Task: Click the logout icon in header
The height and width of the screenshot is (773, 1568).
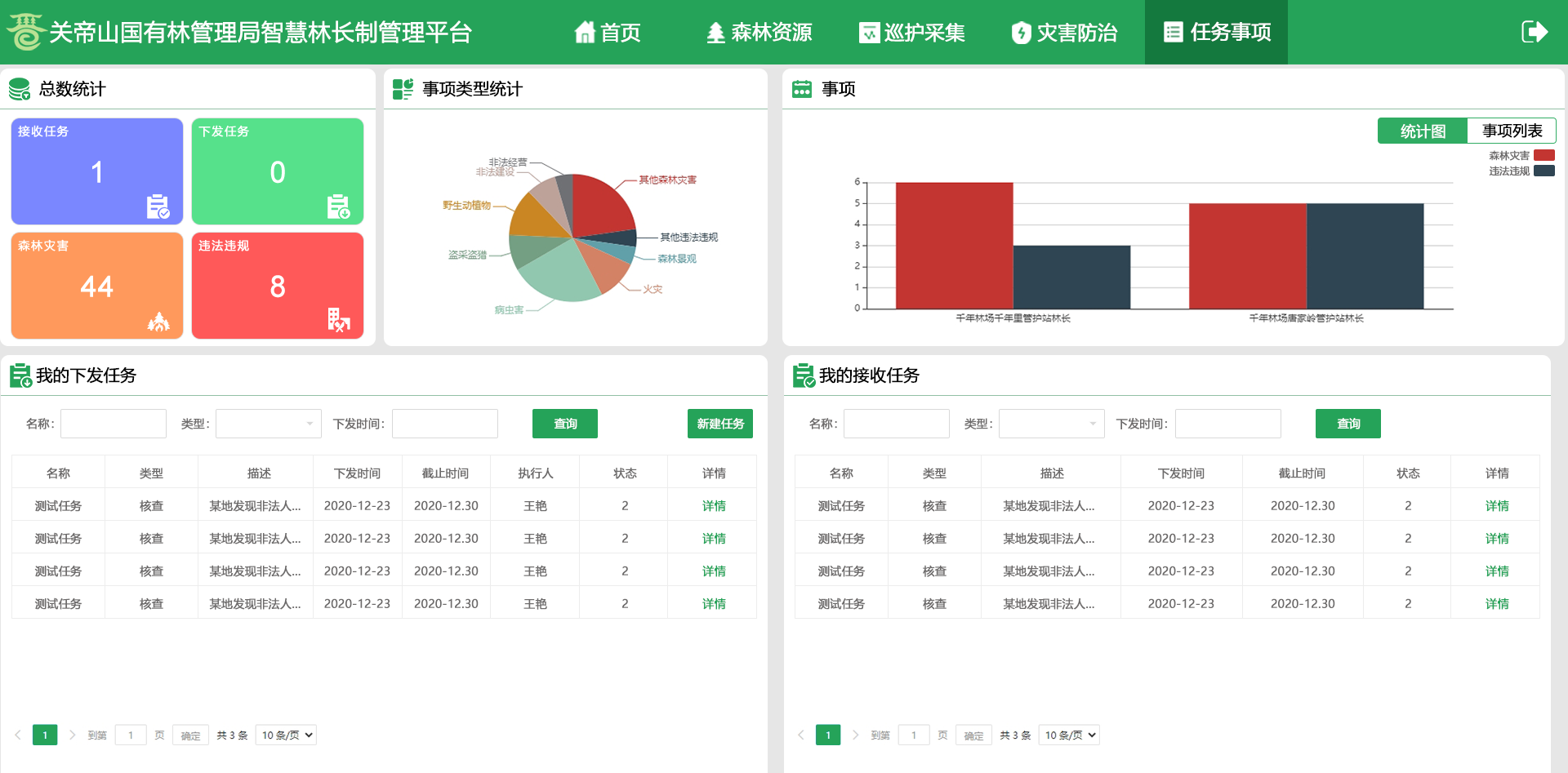Action: pyautogui.click(x=1534, y=32)
